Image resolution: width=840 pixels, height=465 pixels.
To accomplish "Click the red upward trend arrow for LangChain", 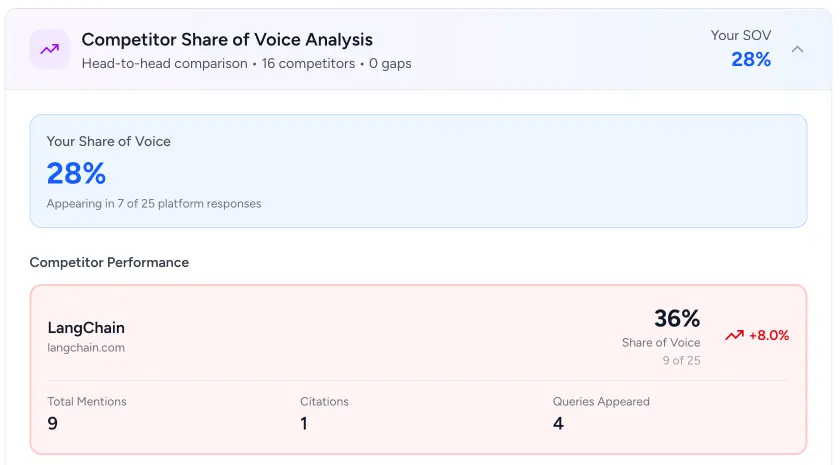I will pyautogui.click(x=734, y=335).
